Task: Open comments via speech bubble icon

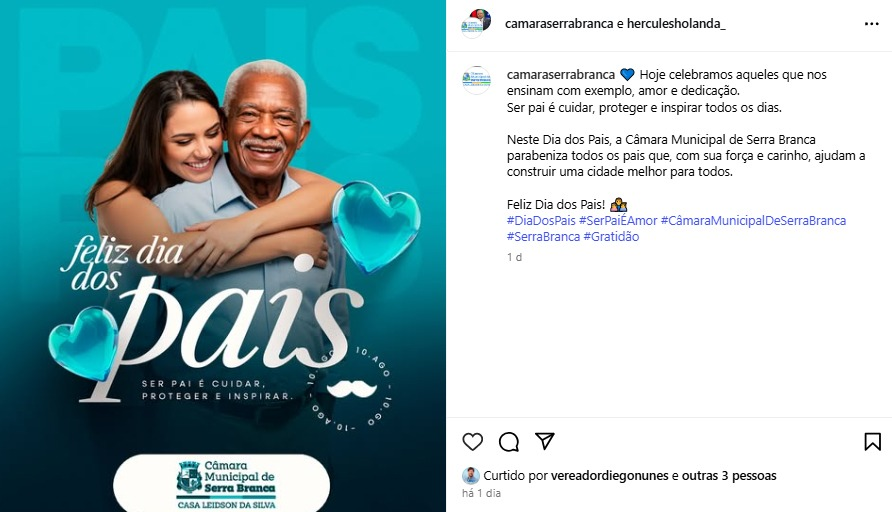Action: (x=509, y=441)
